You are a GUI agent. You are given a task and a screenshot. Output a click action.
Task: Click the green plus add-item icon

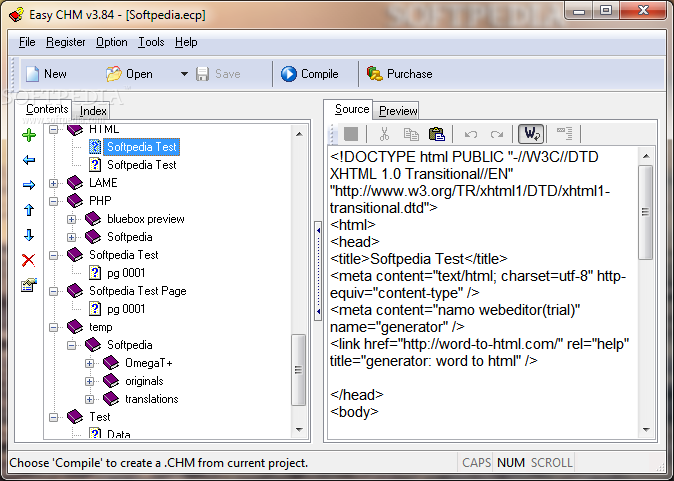pyautogui.click(x=29, y=135)
